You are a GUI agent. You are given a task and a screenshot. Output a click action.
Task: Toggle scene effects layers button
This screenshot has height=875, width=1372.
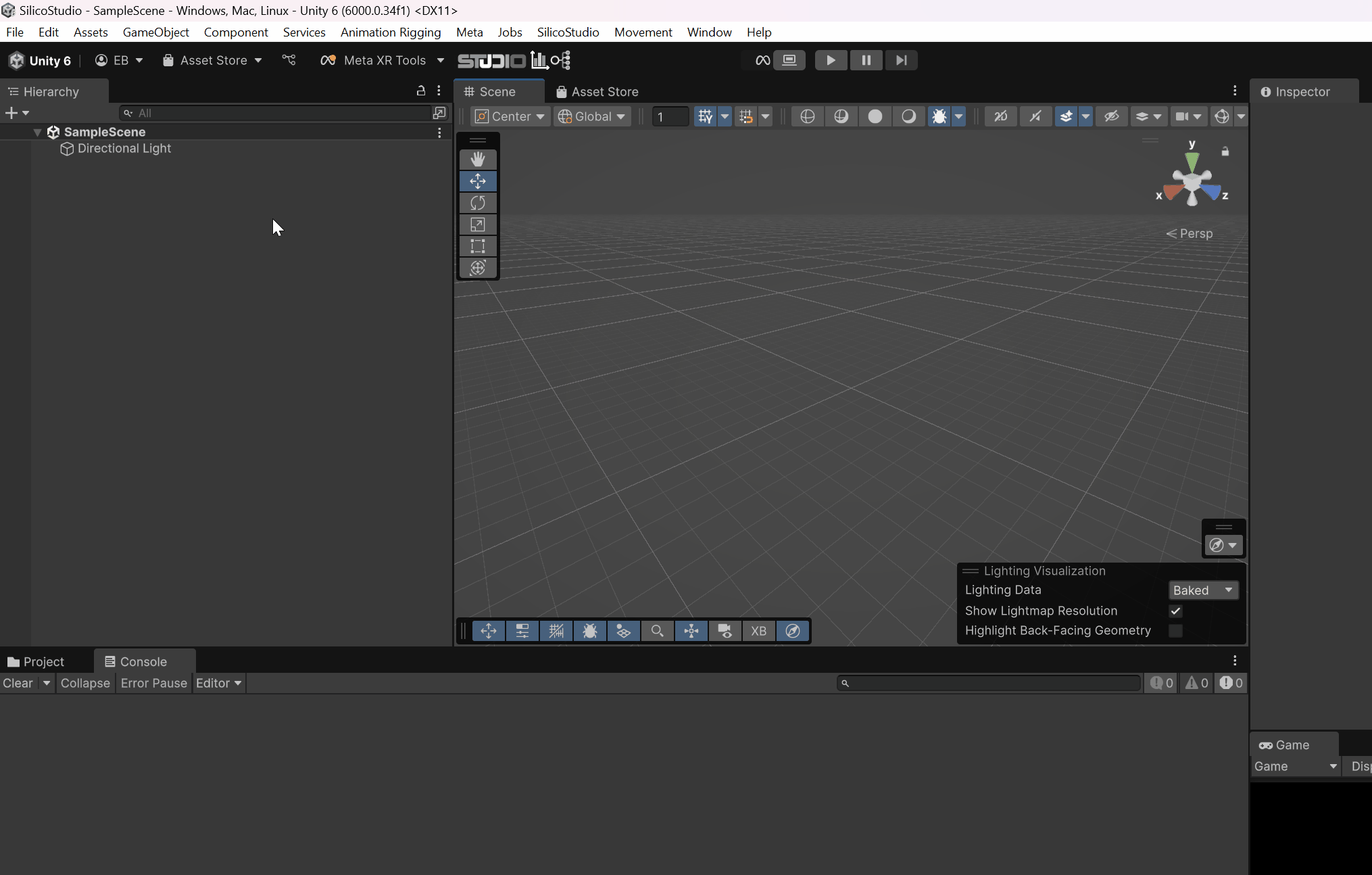1066,116
